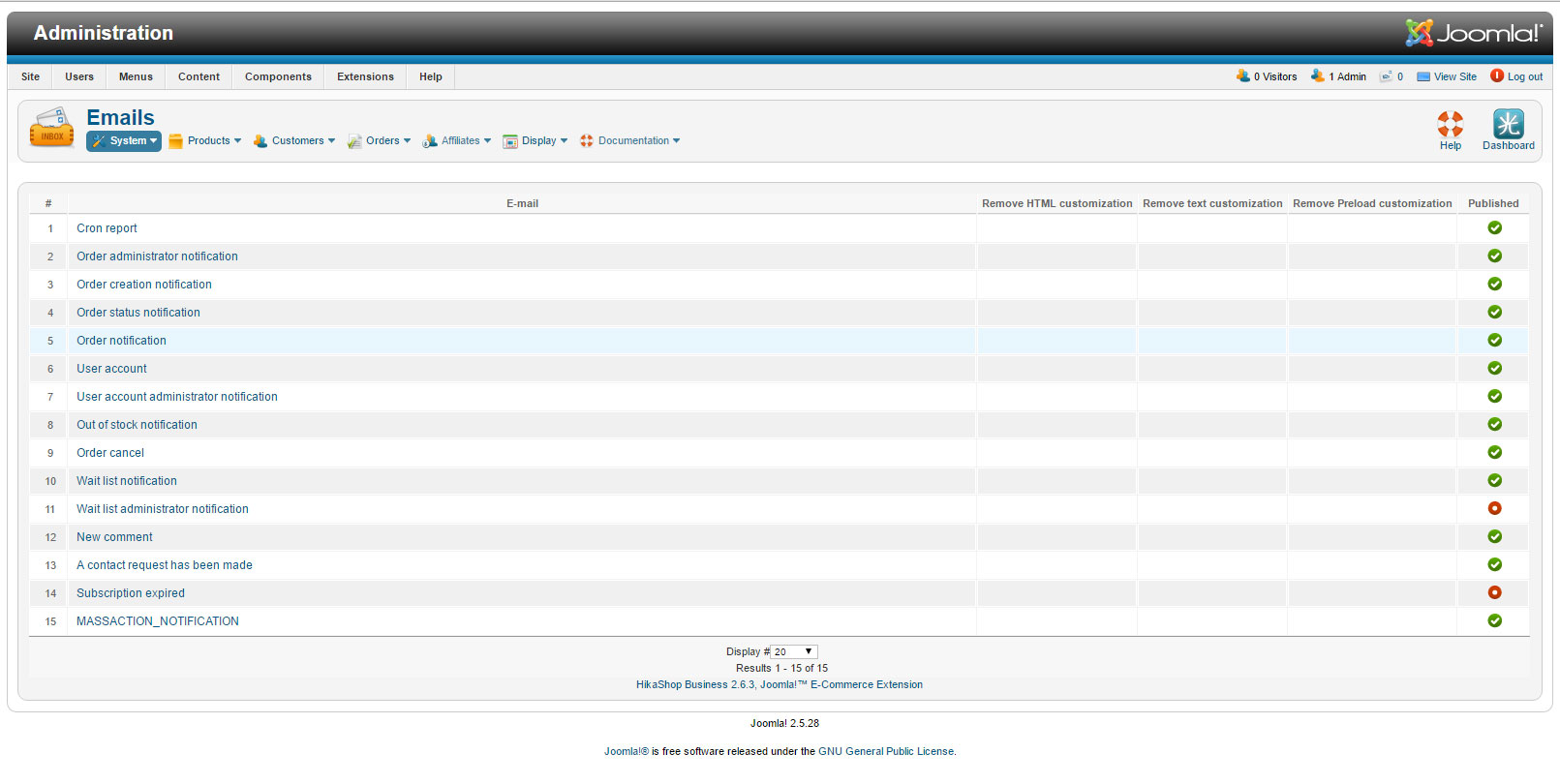
Task: Open the Customers dropdown menu
Action: pos(294,141)
